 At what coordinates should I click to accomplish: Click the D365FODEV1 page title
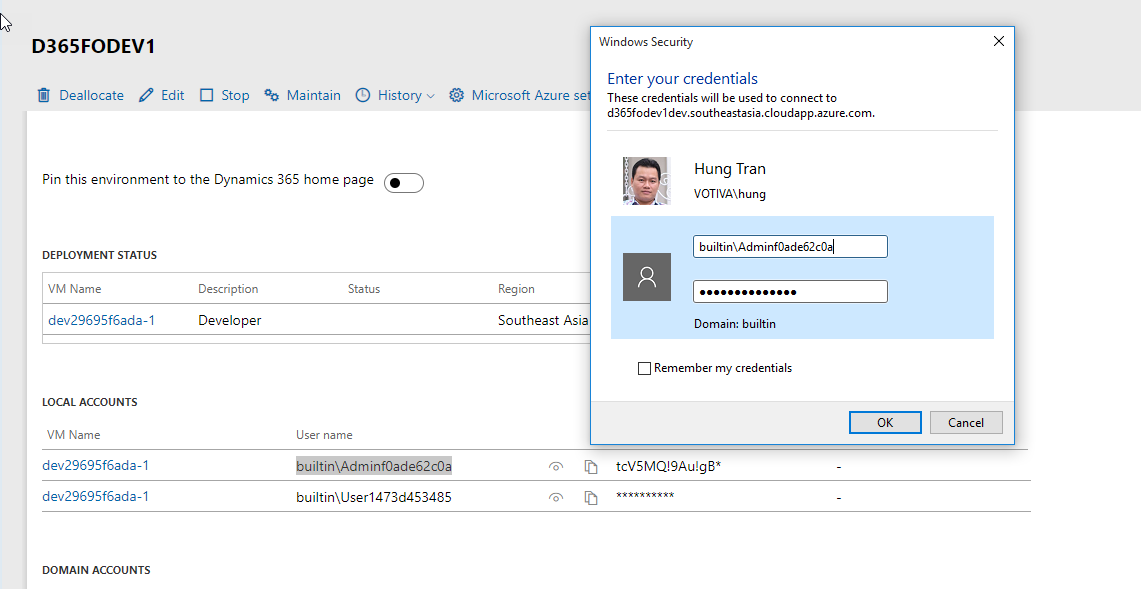click(x=93, y=47)
